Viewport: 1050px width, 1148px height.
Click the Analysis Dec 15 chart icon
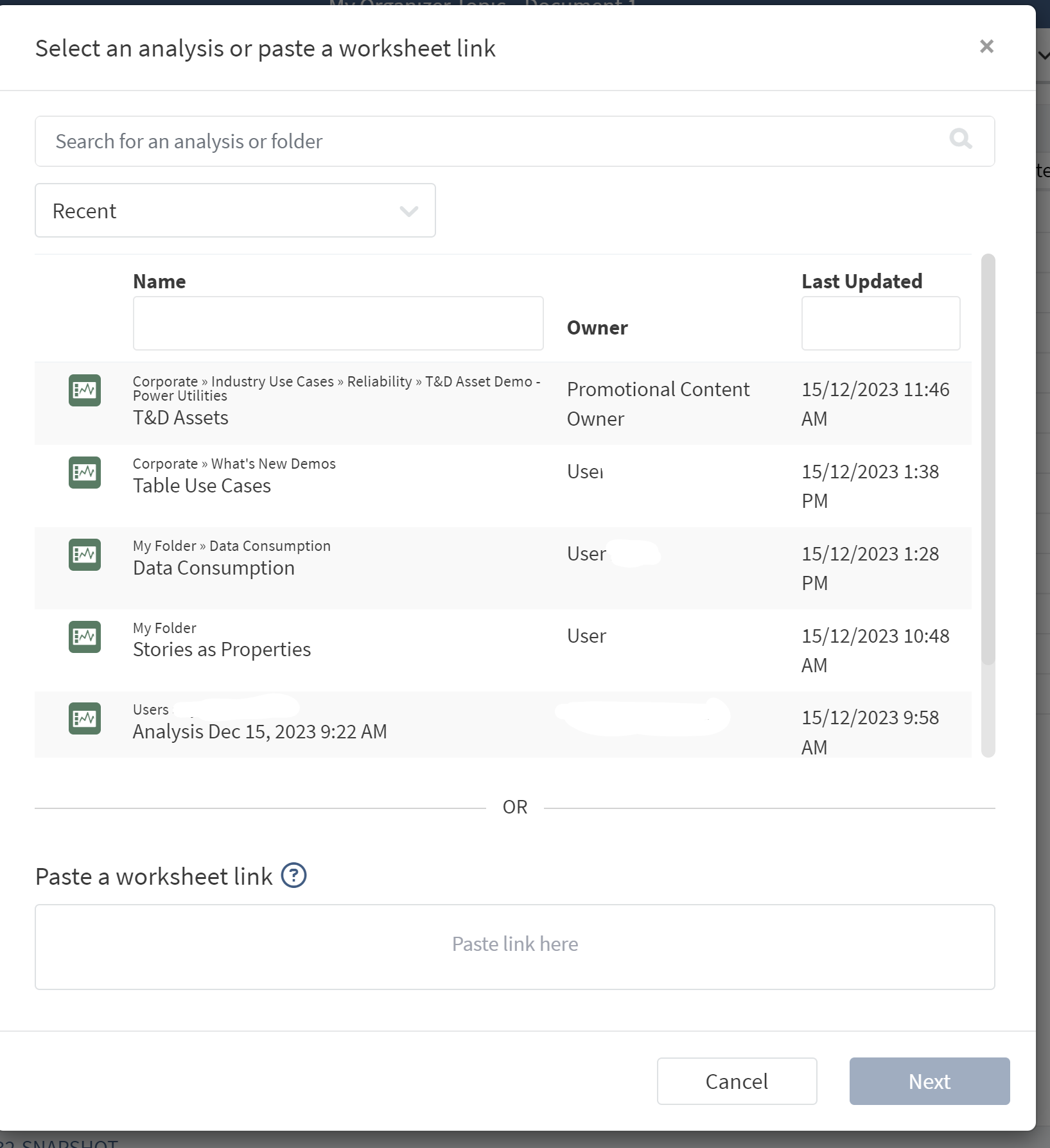(x=84, y=718)
